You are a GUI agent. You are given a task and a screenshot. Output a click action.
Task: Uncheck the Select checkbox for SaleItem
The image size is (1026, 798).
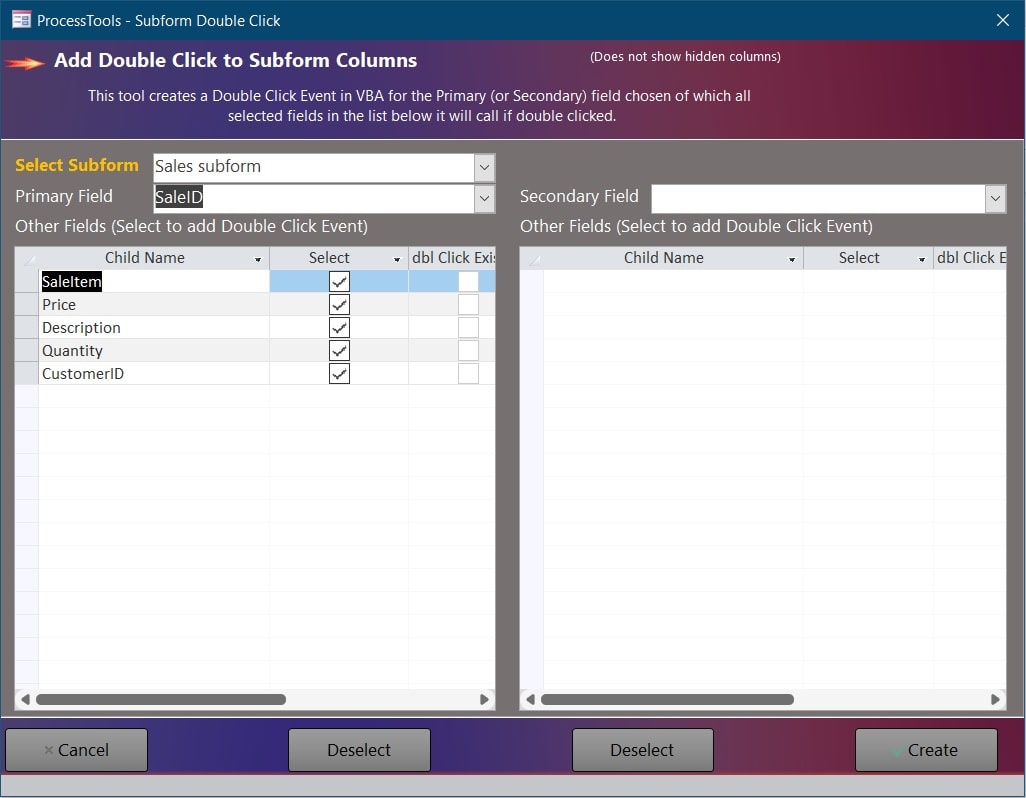[338, 281]
